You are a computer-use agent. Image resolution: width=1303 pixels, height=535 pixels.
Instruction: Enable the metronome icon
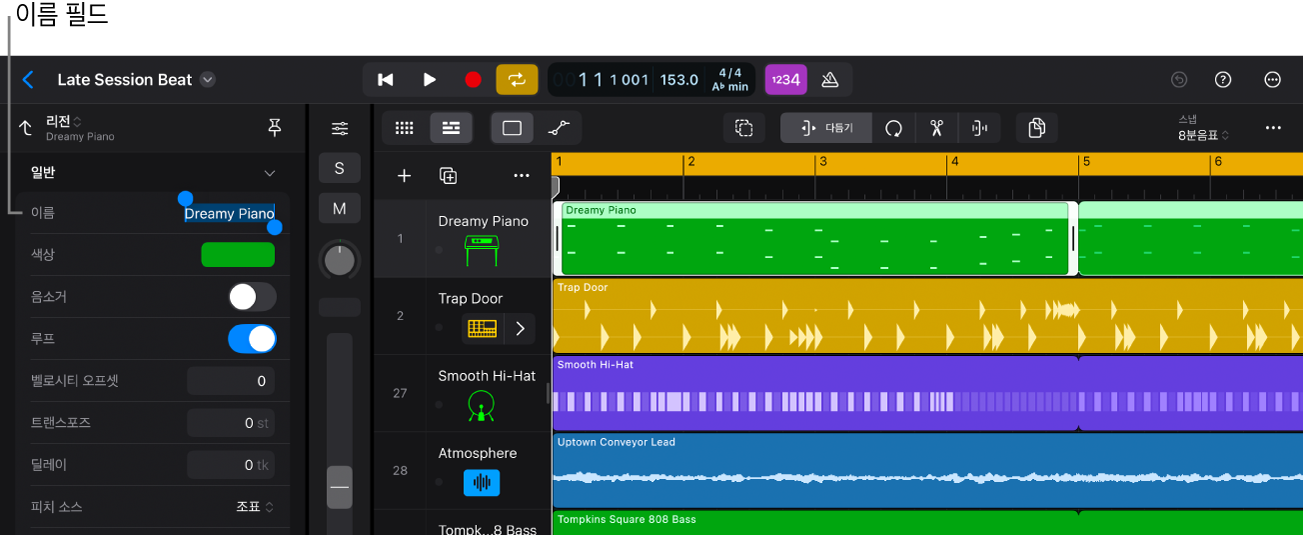tap(829, 80)
